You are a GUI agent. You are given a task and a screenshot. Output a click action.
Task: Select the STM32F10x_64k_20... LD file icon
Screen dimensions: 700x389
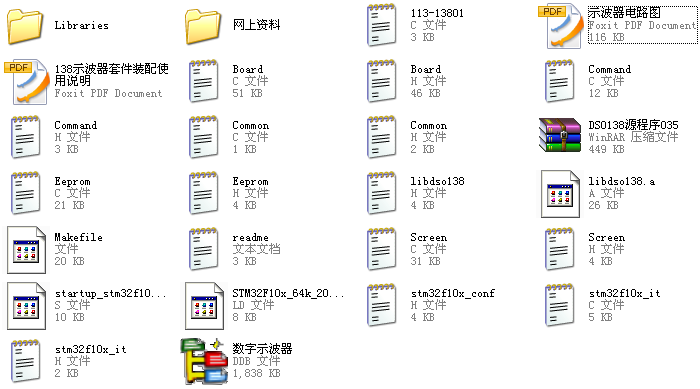(x=204, y=306)
